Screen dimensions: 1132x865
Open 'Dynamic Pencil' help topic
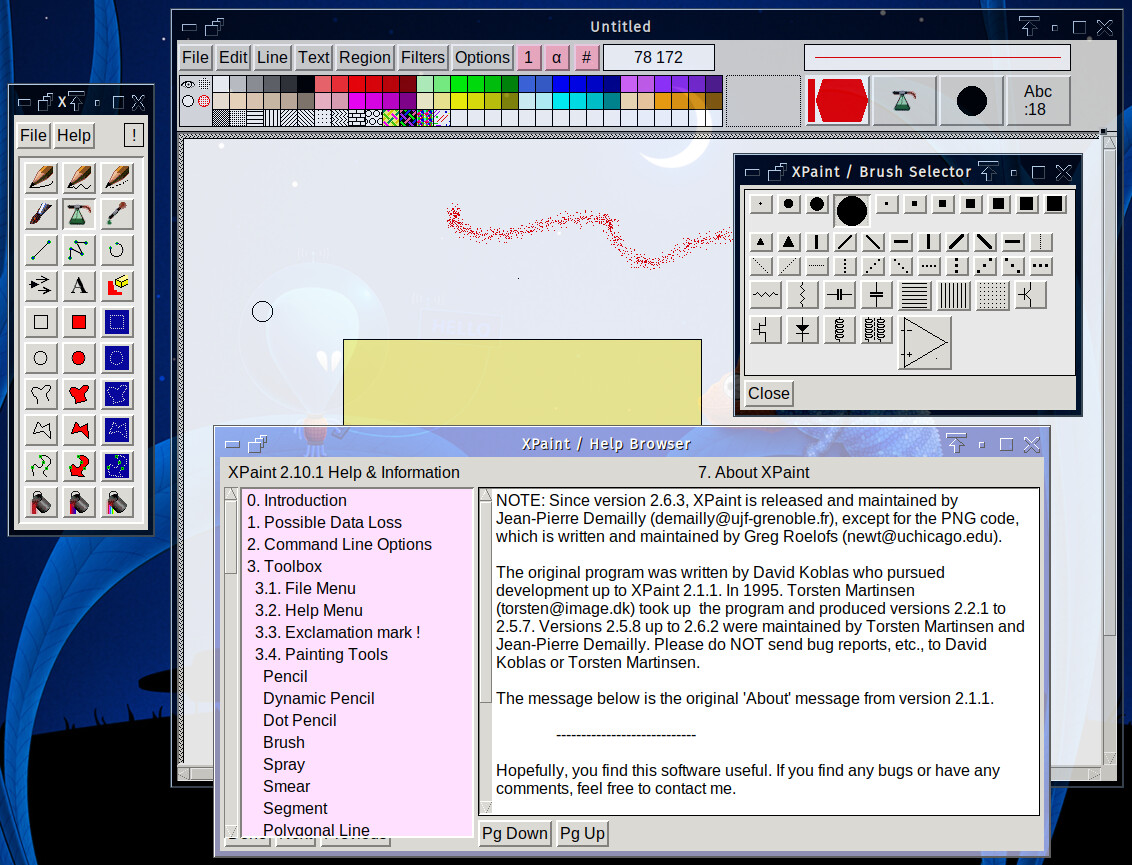[x=318, y=698]
